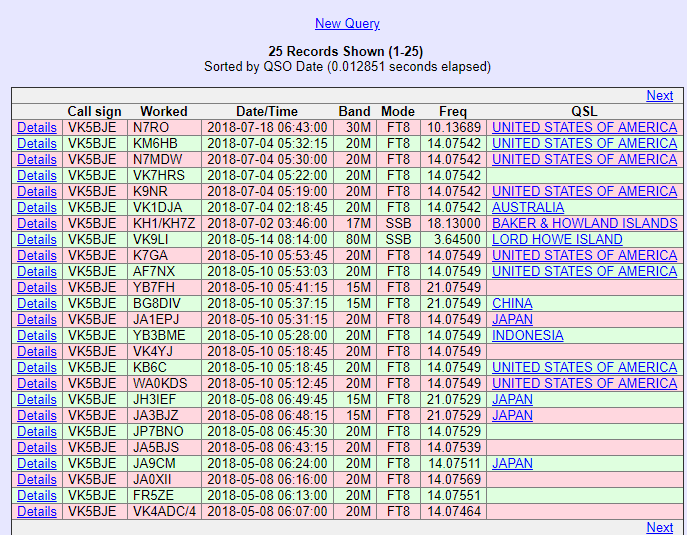Open the JAPAN QSL link for JA9CM
This screenshot has width=687, height=535.
[x=512, y=463]
